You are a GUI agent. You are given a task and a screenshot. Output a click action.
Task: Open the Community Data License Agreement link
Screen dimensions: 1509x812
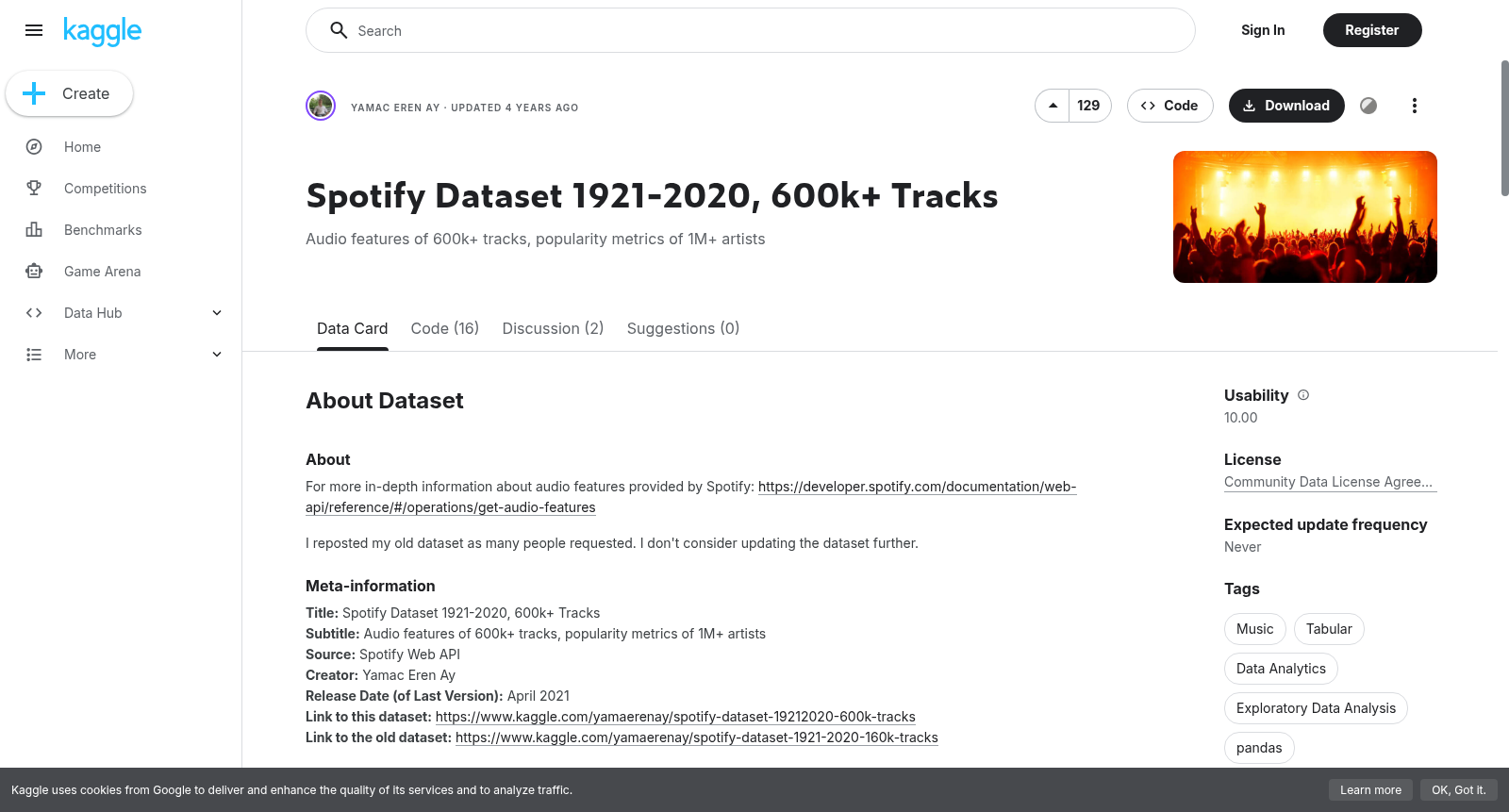tap(1330, 482)
